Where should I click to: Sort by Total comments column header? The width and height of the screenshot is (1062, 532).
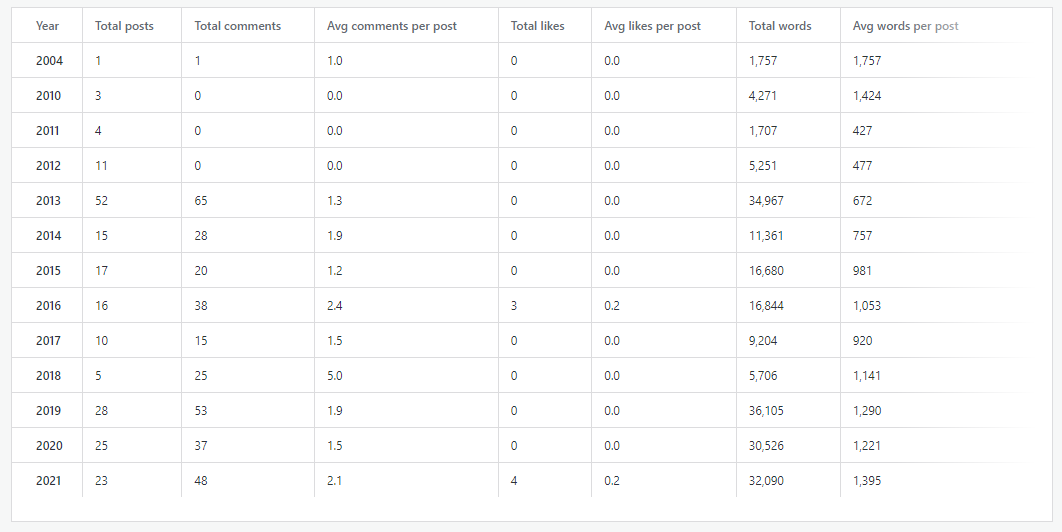point(238,26)
